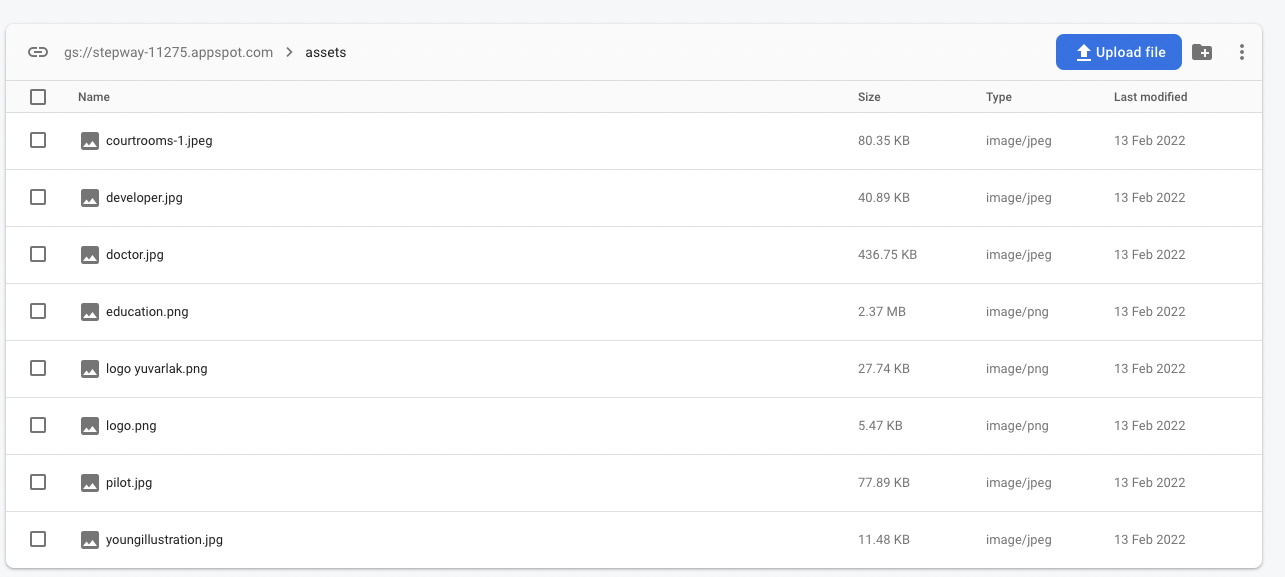
Task: Click the new folder icon
Action: click(1202, 52)
